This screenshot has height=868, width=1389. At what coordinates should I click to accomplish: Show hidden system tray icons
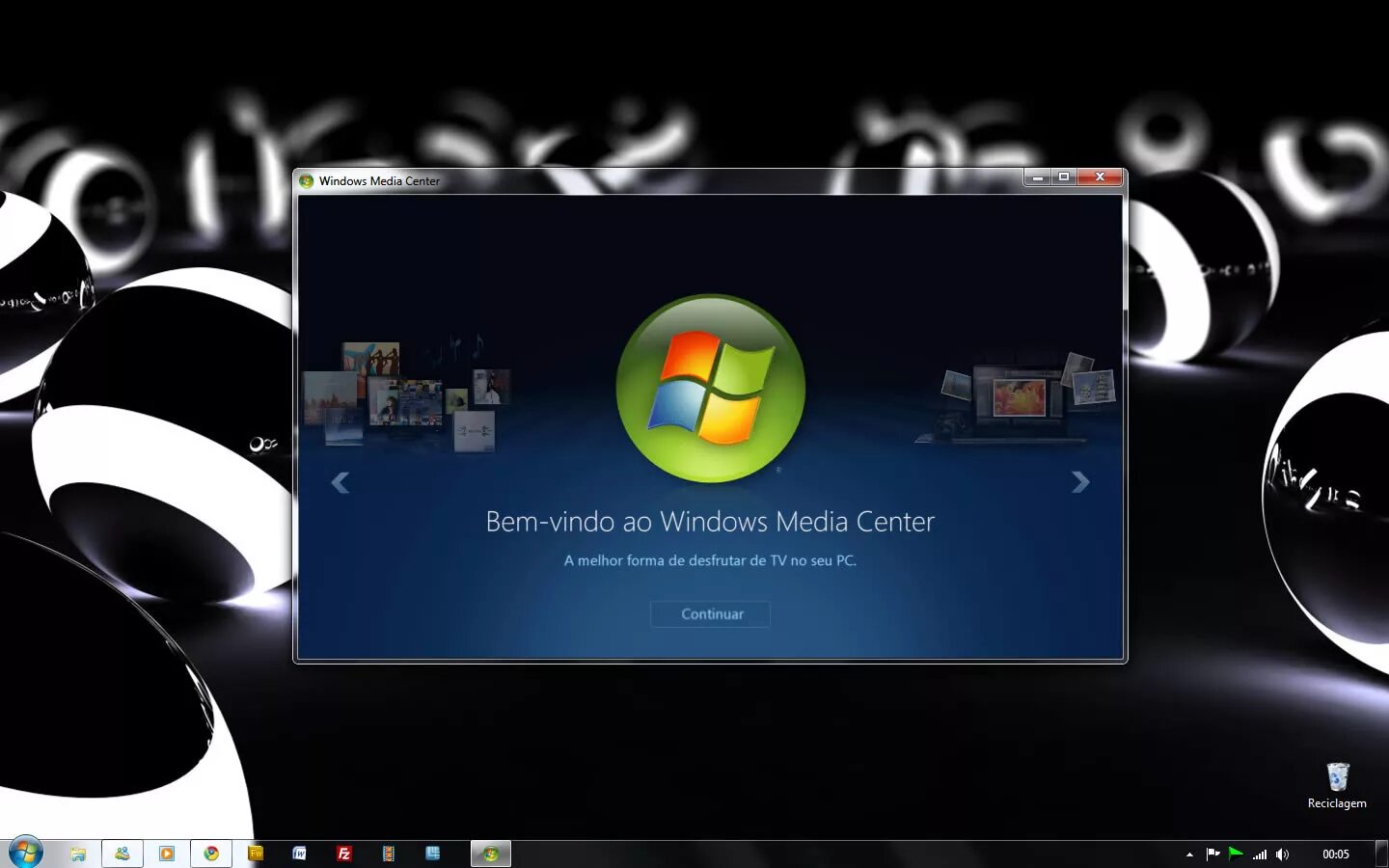pyautogui.click(x=1189, y=854)
